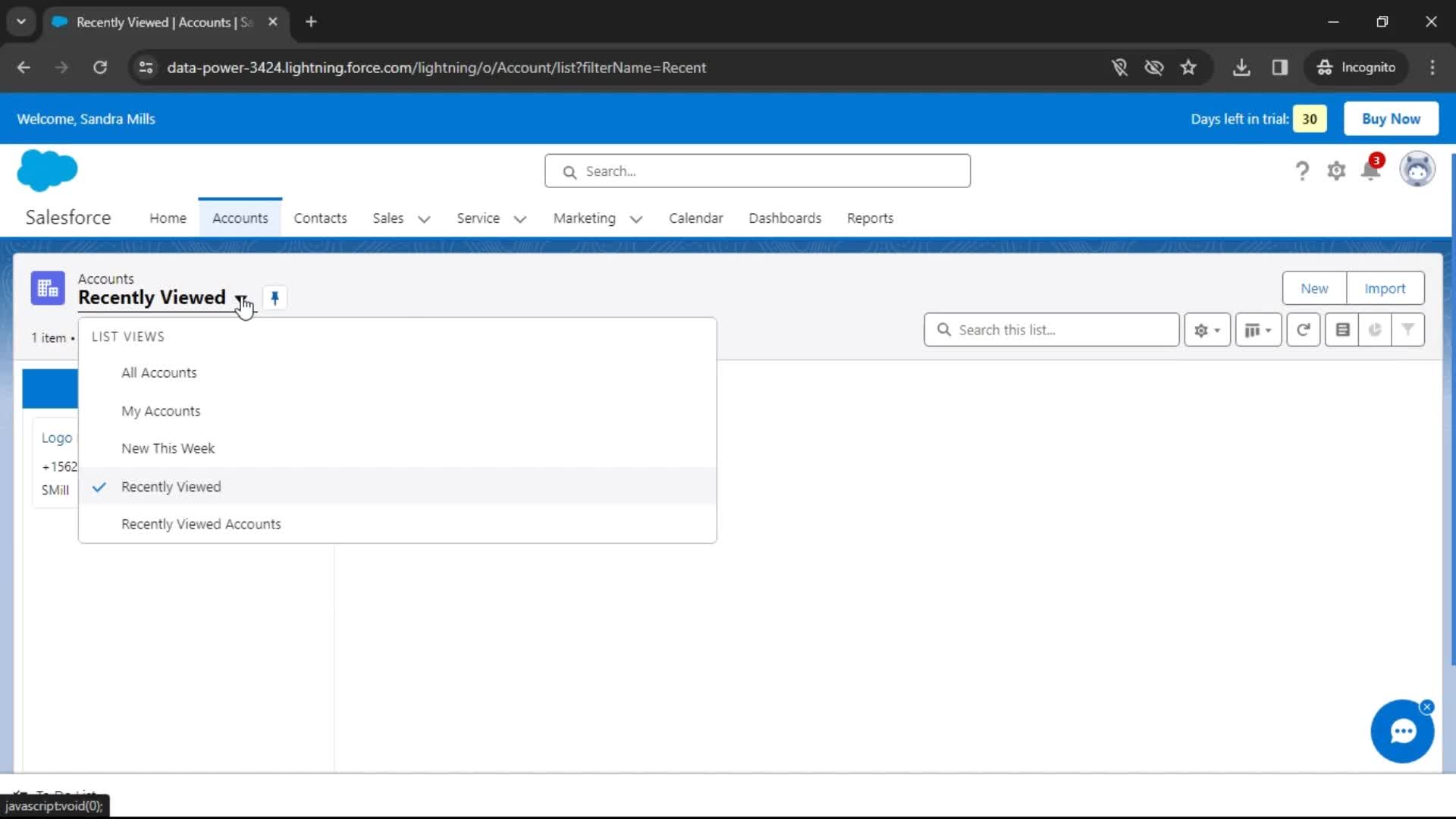
Task: Open the browser downloads icon
Action: 1241,67
